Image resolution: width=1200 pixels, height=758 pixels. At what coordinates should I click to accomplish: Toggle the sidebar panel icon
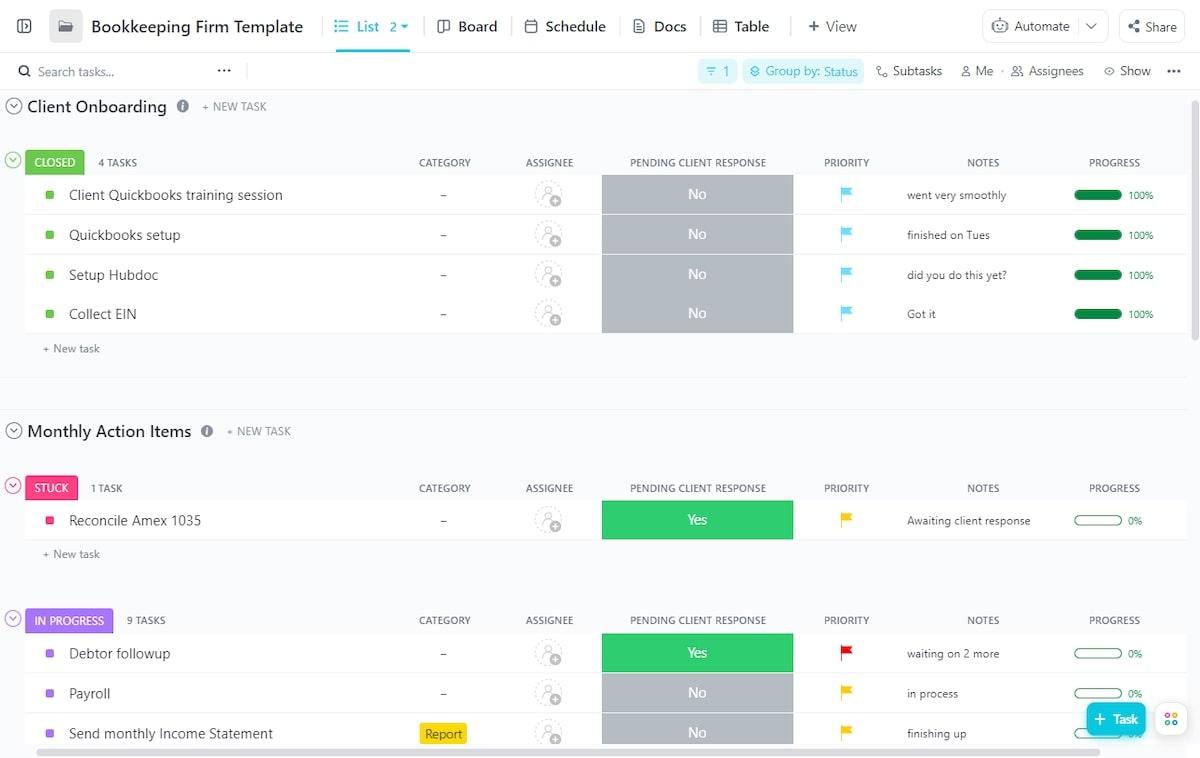click(x=24, y=26)
